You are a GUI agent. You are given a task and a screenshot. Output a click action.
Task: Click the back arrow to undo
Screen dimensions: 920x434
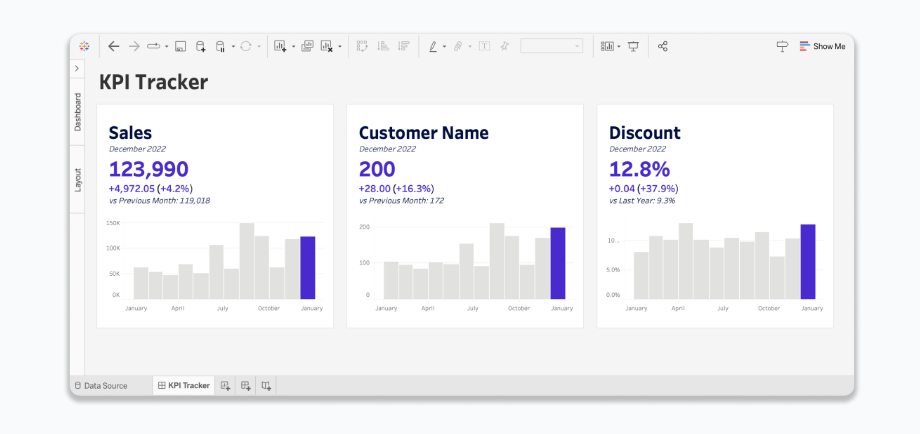pos(113,46)
